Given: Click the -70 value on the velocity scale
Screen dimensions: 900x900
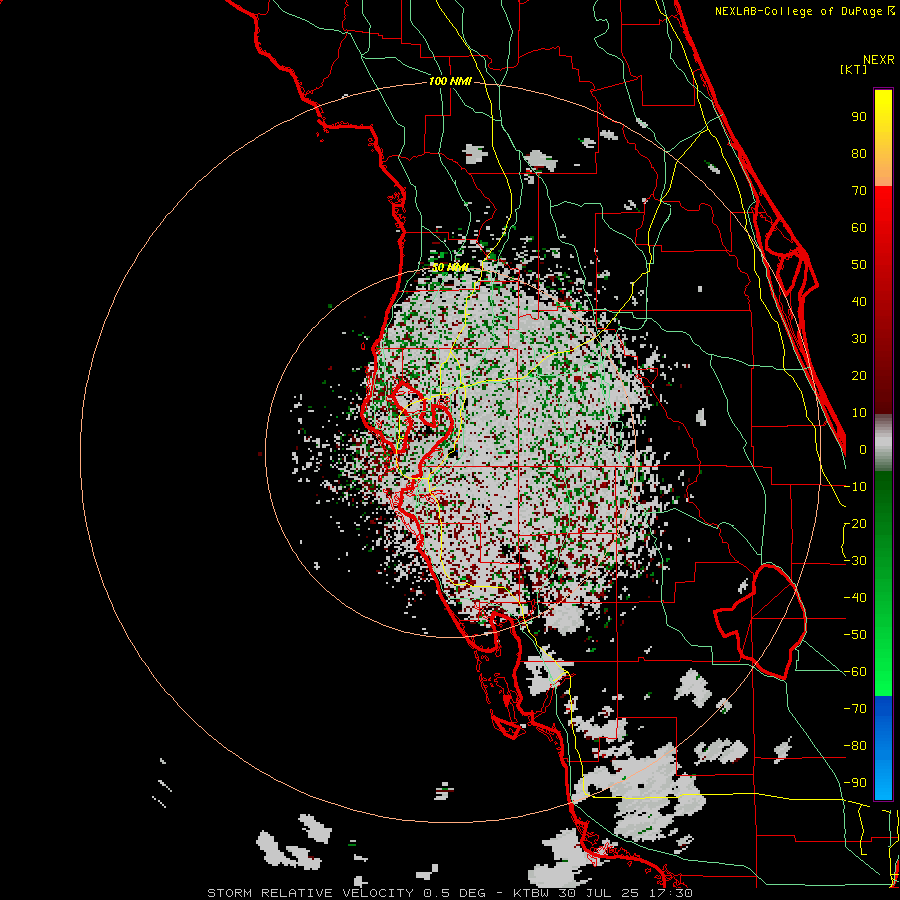Looking at the screenshot, I should point(855,709).
